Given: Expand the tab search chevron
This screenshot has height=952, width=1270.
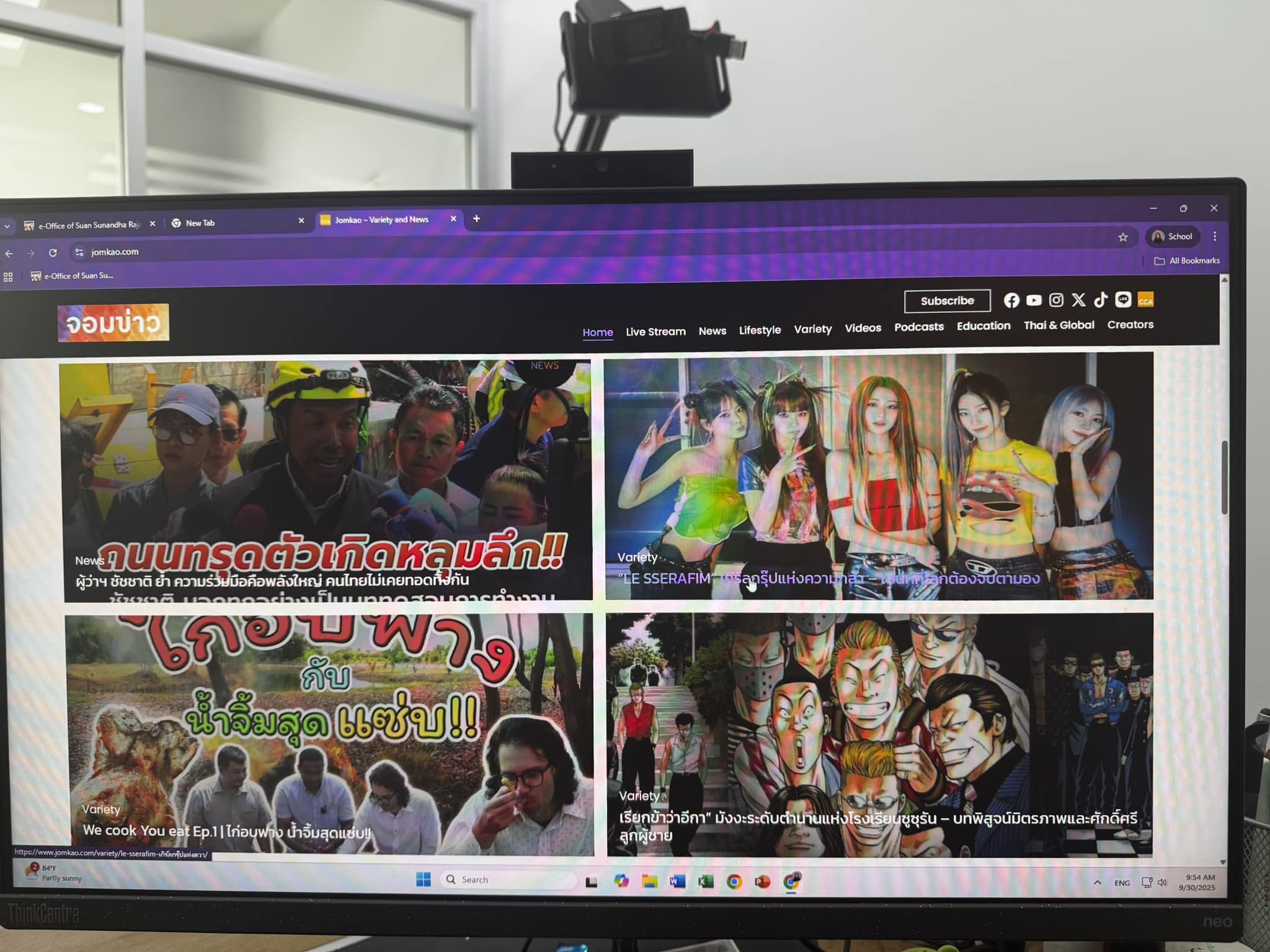Looking at the screenshot, I should coord(7,226).
